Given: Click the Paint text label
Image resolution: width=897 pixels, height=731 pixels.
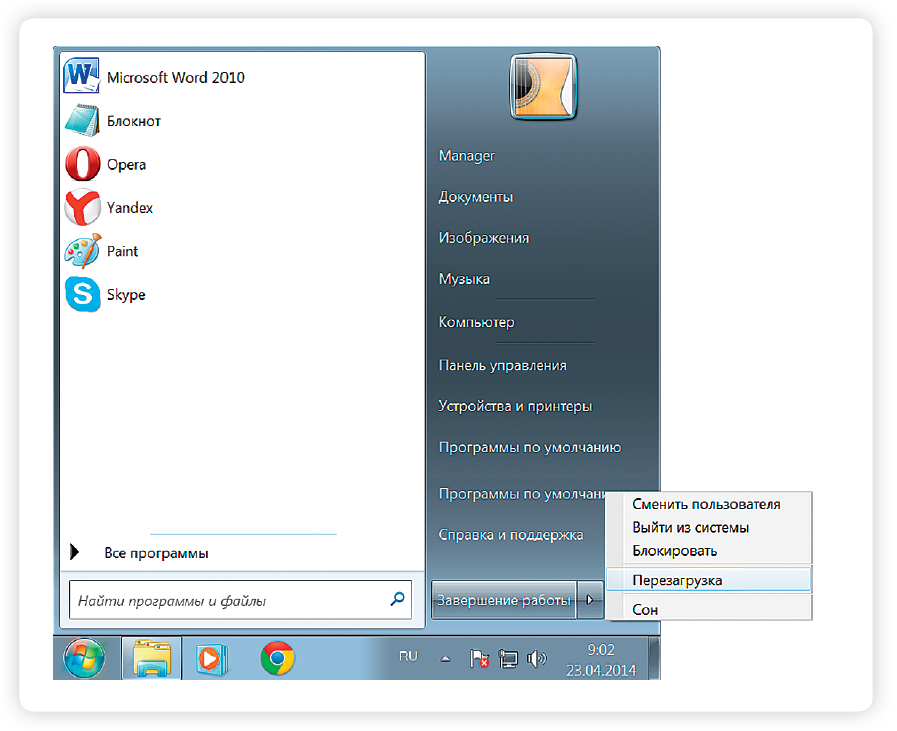Looking at the screenshot, I should pos(122,251).
